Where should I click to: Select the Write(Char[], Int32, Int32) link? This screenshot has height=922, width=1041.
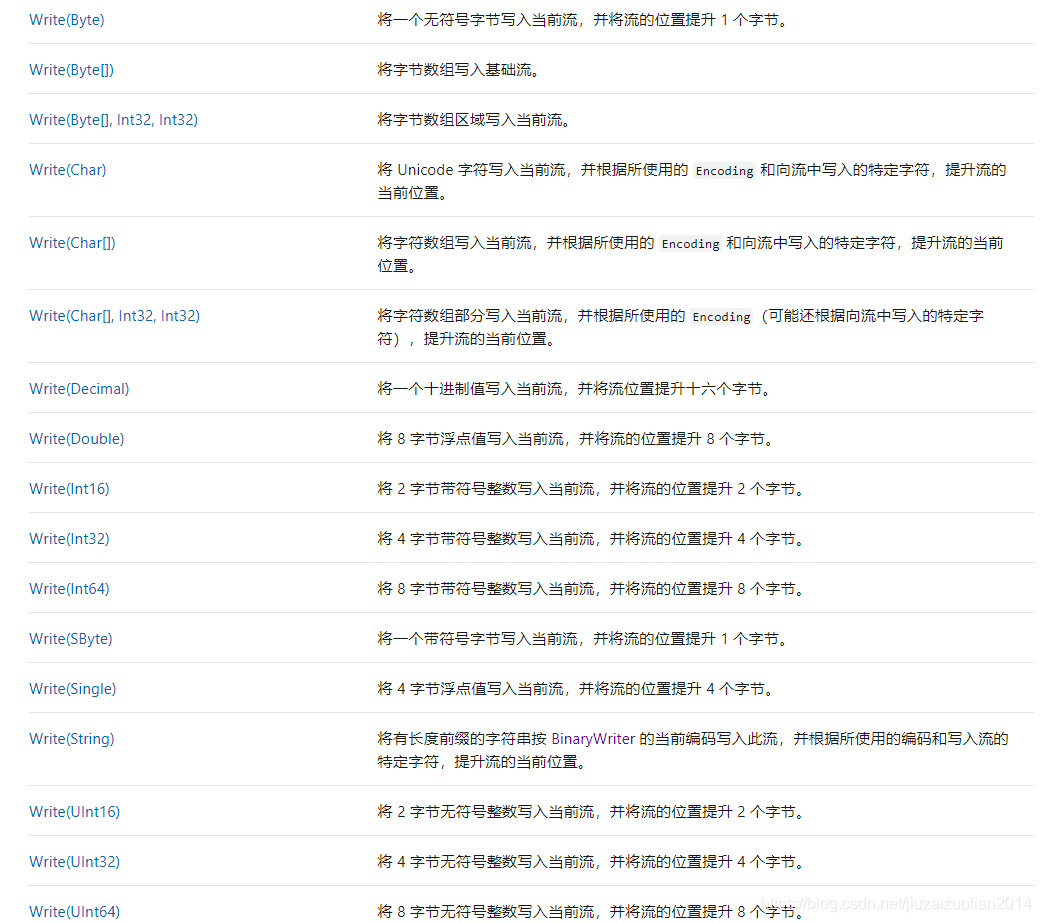[114, 315]
